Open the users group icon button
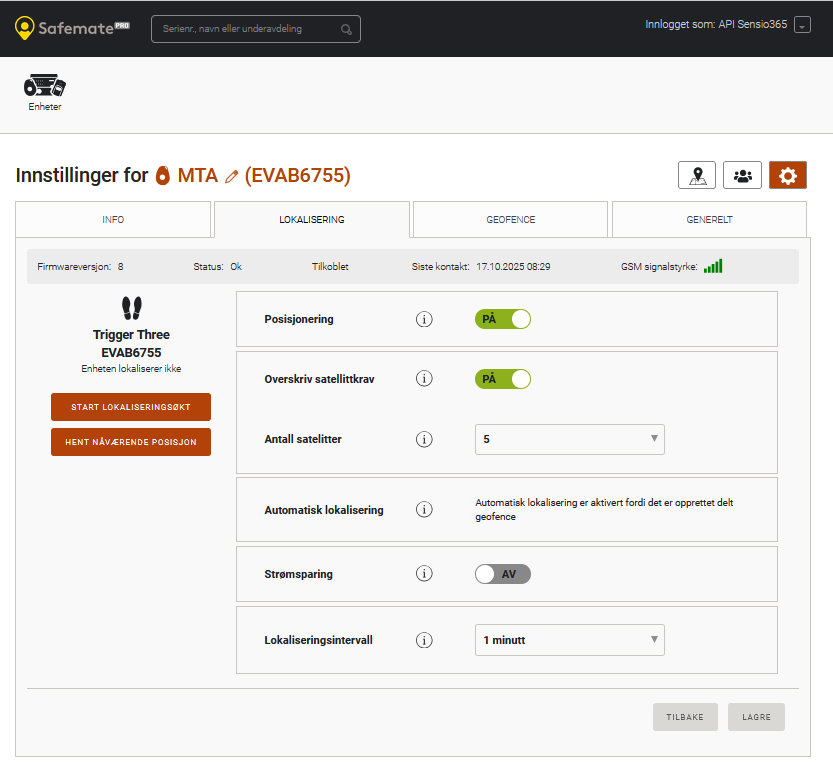 (742, 175)
